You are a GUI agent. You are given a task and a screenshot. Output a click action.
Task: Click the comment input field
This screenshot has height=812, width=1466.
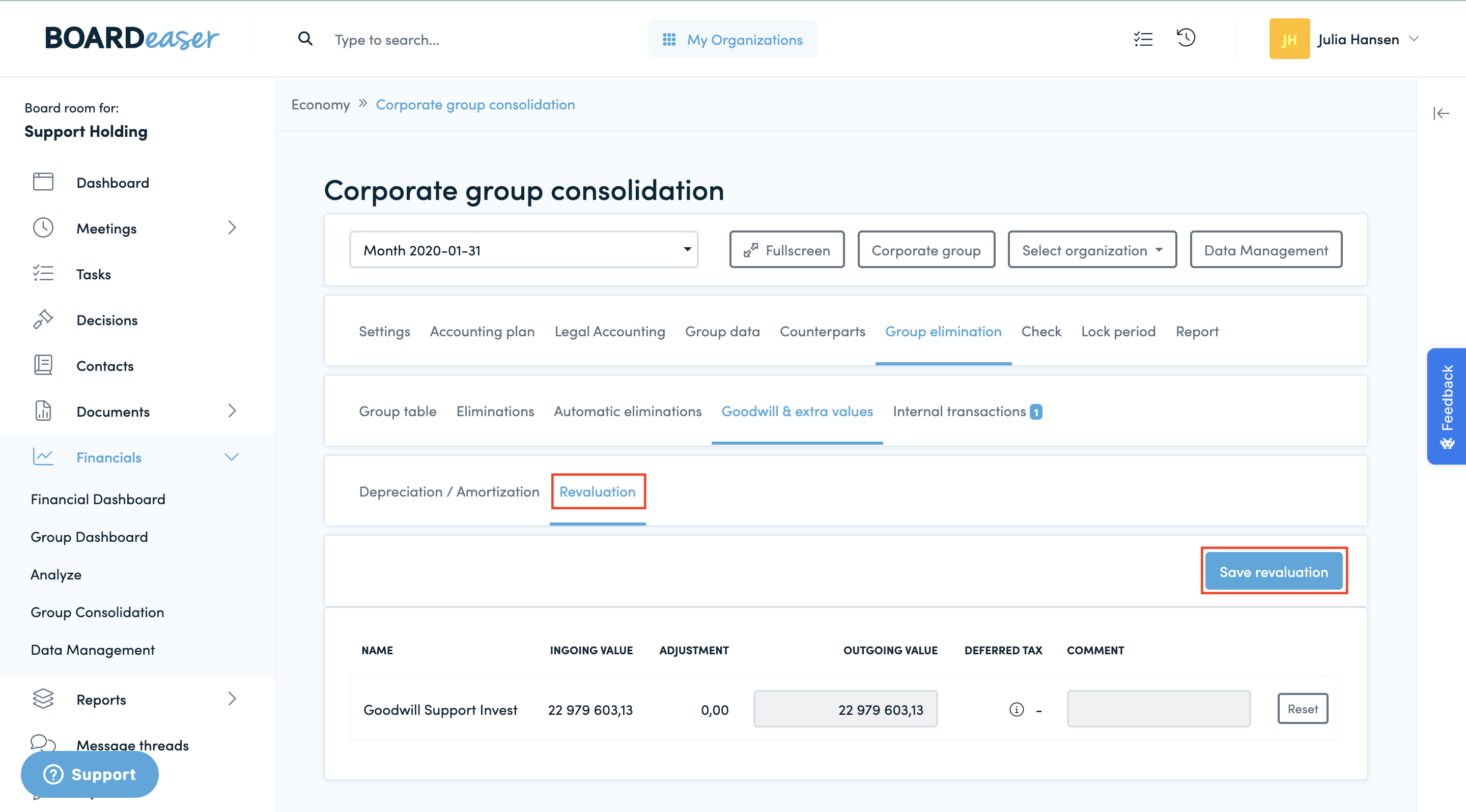[1159, 709]
